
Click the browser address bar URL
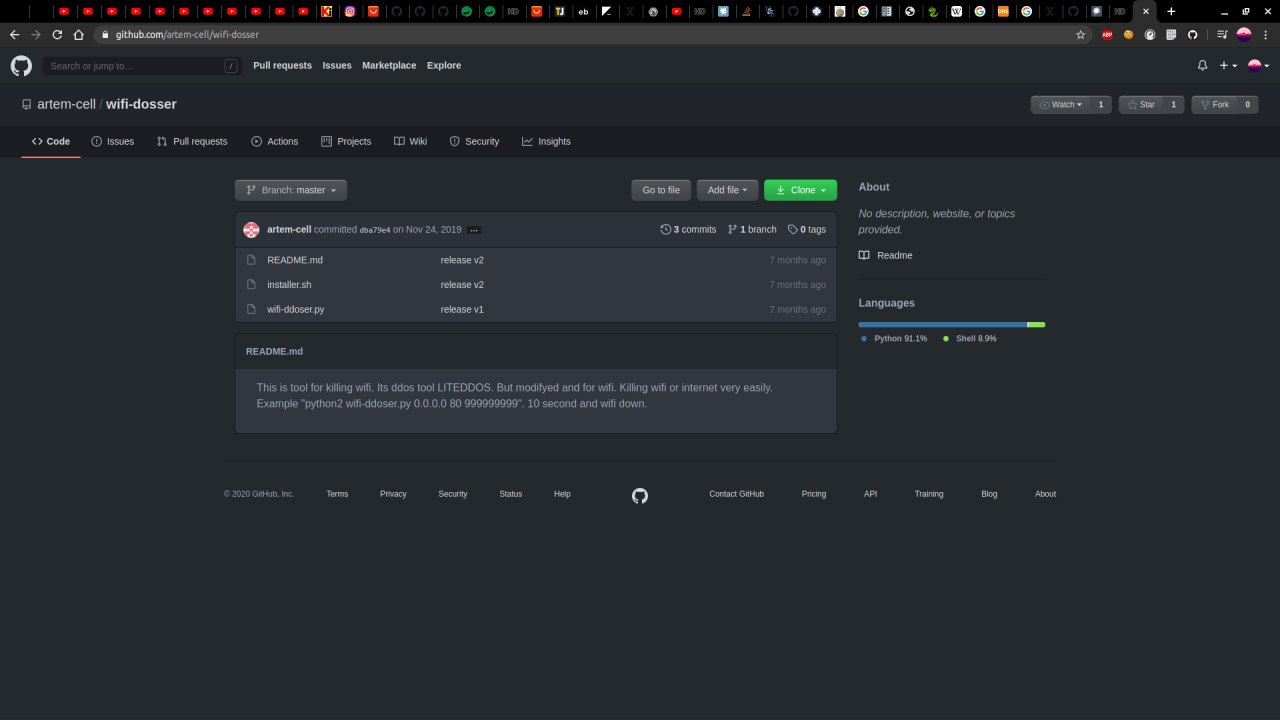(x=187, y=34)
